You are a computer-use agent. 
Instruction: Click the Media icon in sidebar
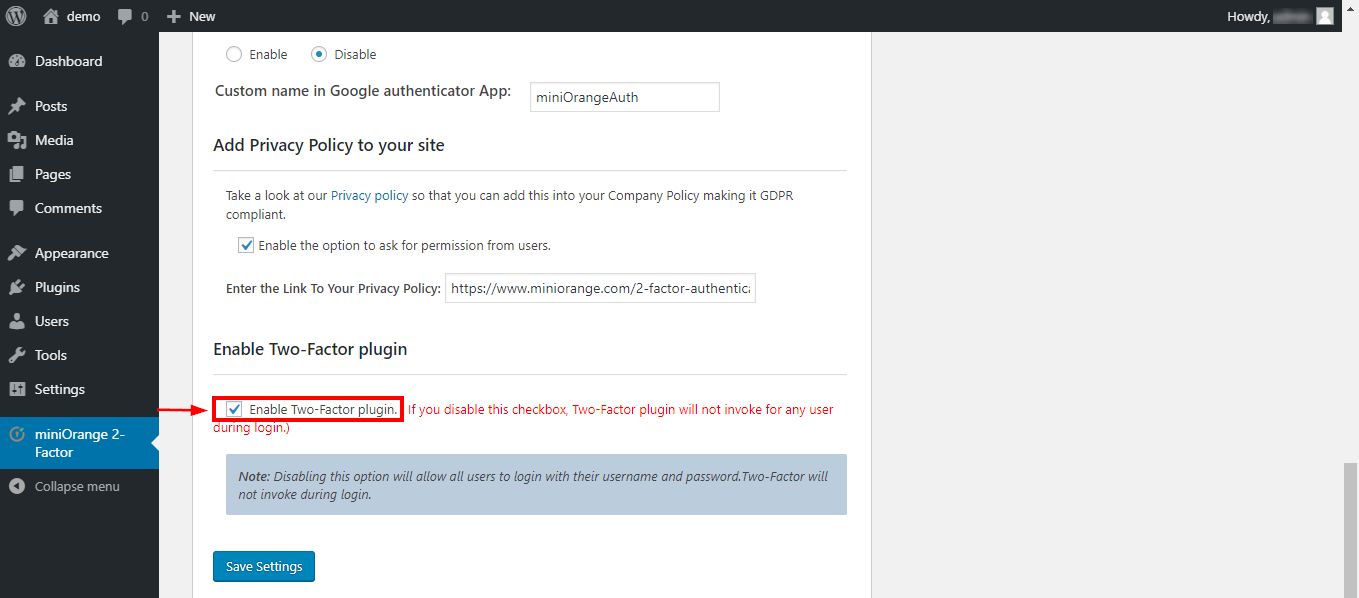[17, 140]
